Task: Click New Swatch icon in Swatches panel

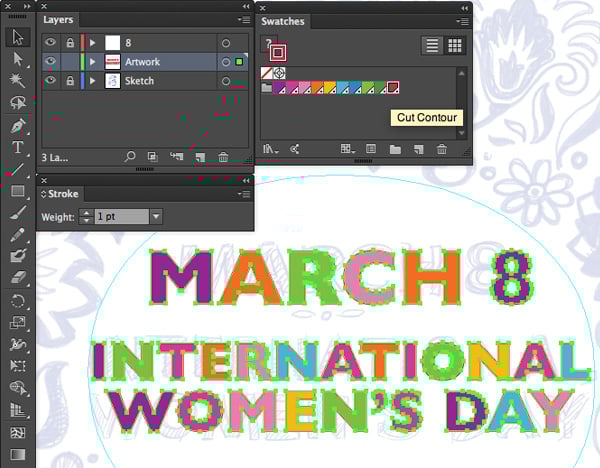Action: pos(419,149)
